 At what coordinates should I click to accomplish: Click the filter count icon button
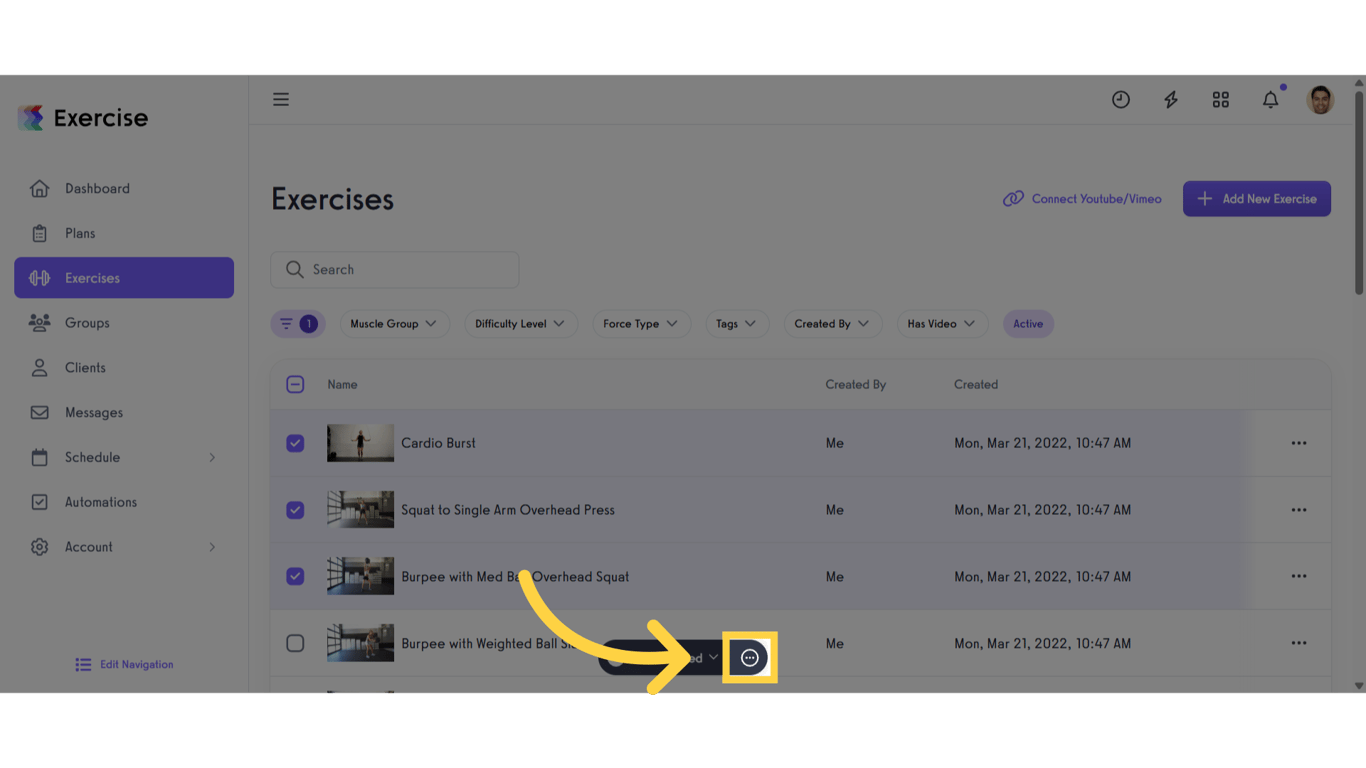tap(298, 324)
